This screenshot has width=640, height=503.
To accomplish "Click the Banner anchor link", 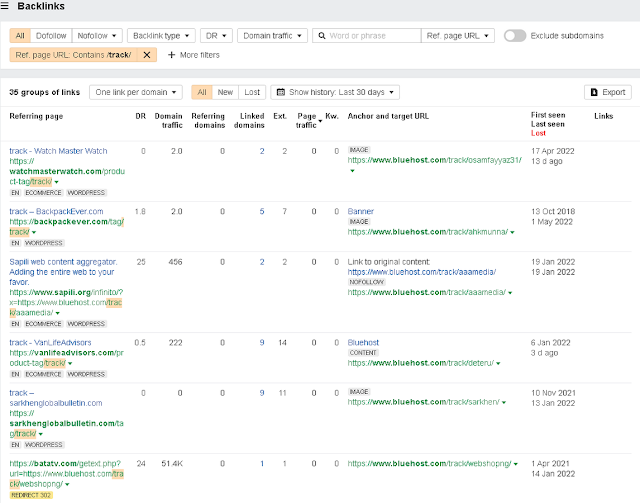I will click(361, 211).
